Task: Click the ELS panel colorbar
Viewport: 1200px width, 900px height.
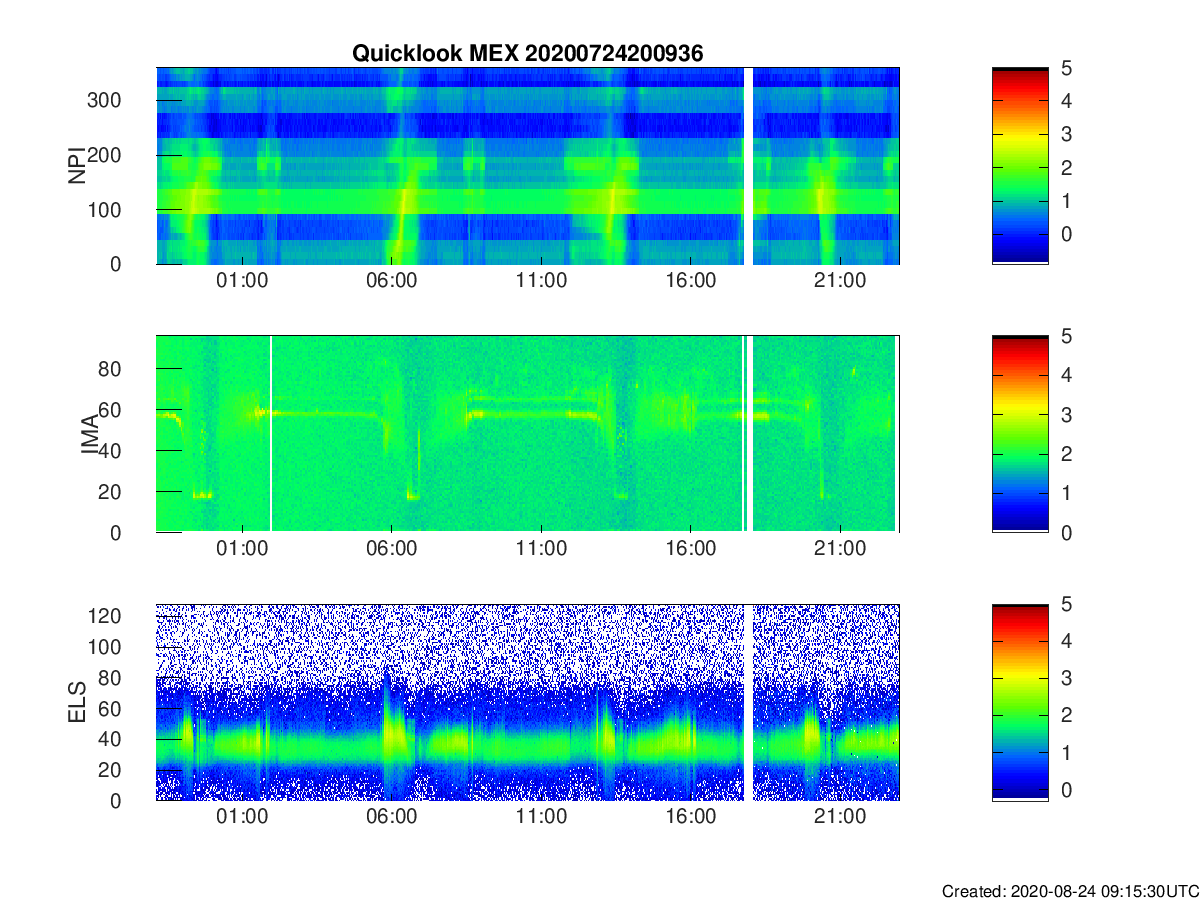Action: coord(1020,702)
